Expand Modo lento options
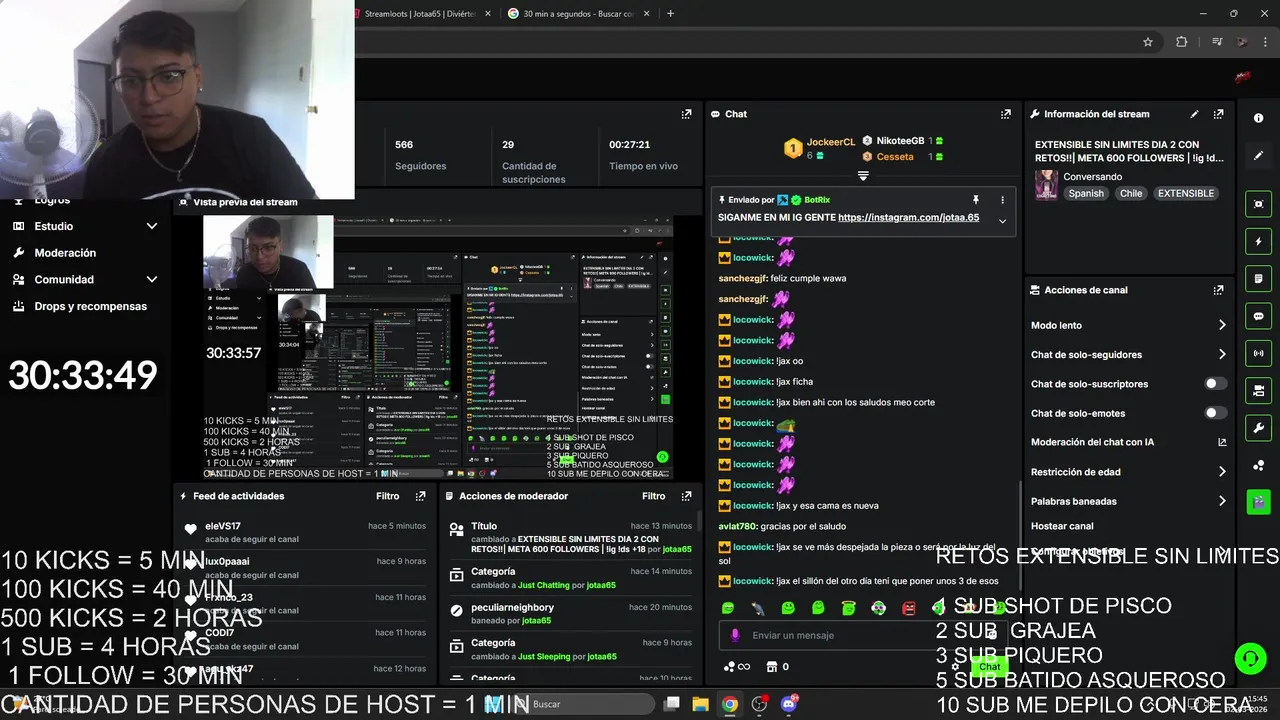The image size is (1280, 720). pos(1221,325)
